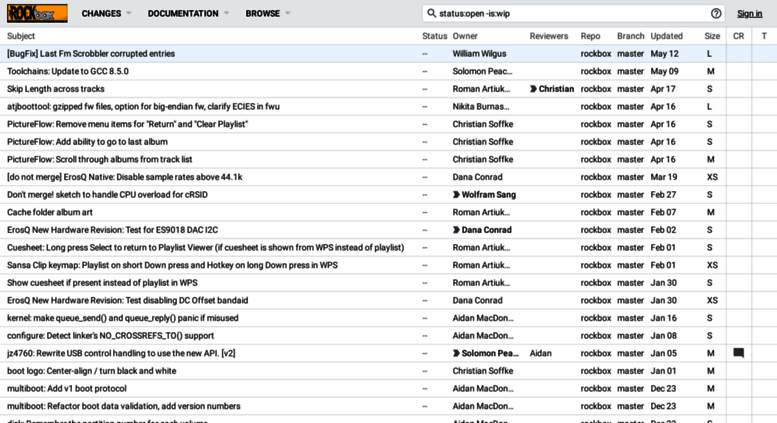The image size is (777, 423).
Task: Open 'Show cuesheet if present' change
Action: coord(102,283)
